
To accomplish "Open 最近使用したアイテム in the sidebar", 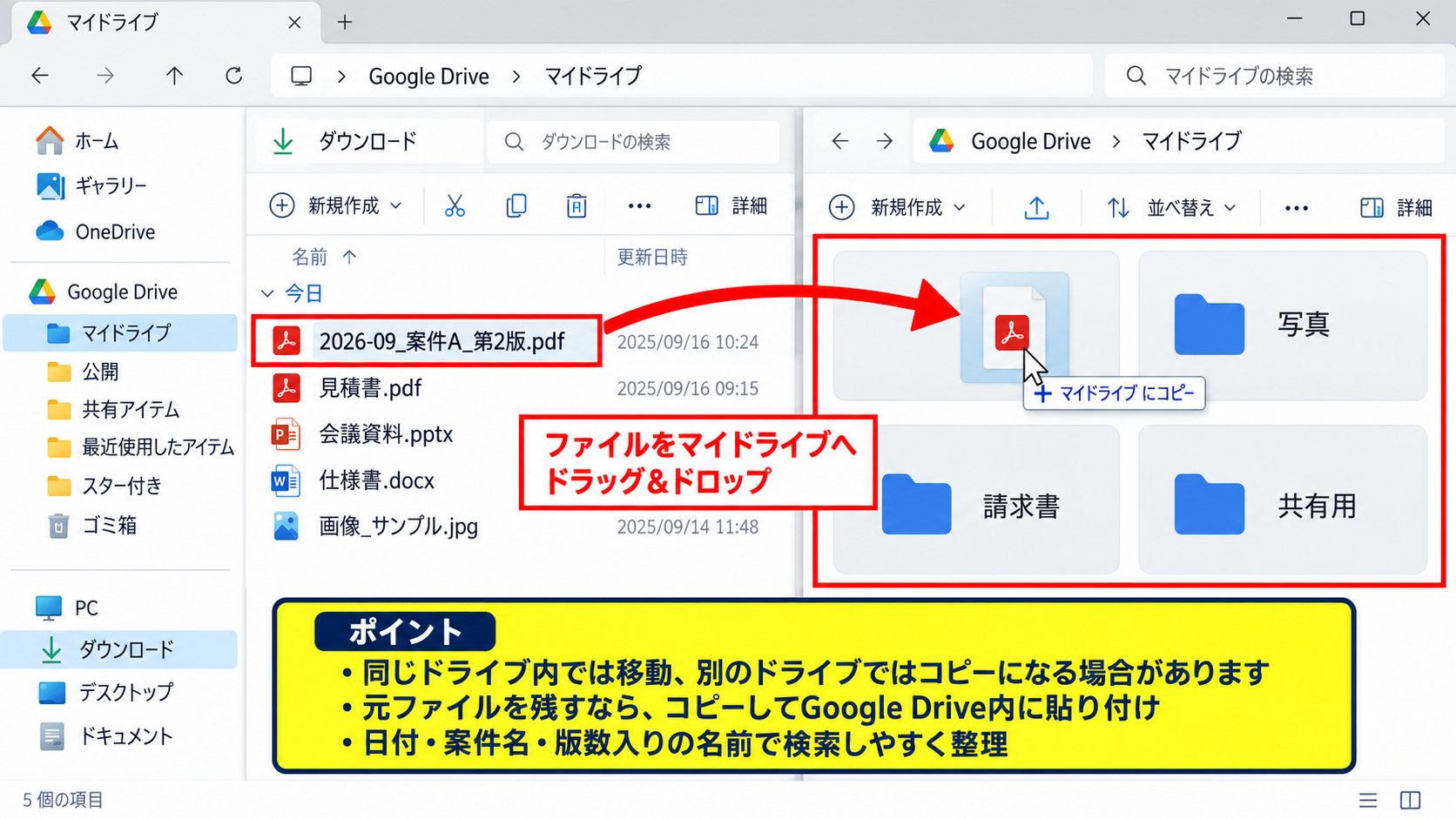I will point(140,446).
